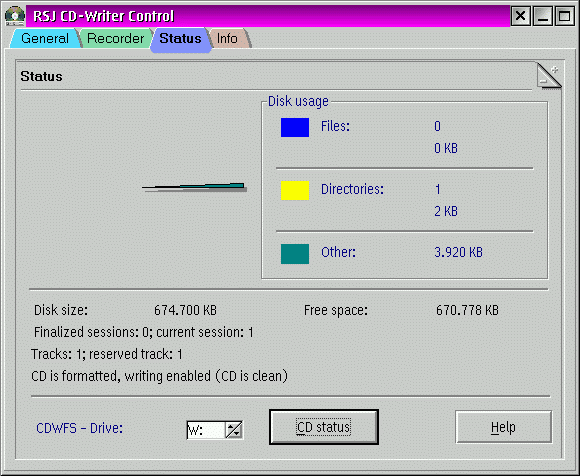Open the CD system menu icon in title bar
This screenshot has height=476, width=580.
(15, 16)
